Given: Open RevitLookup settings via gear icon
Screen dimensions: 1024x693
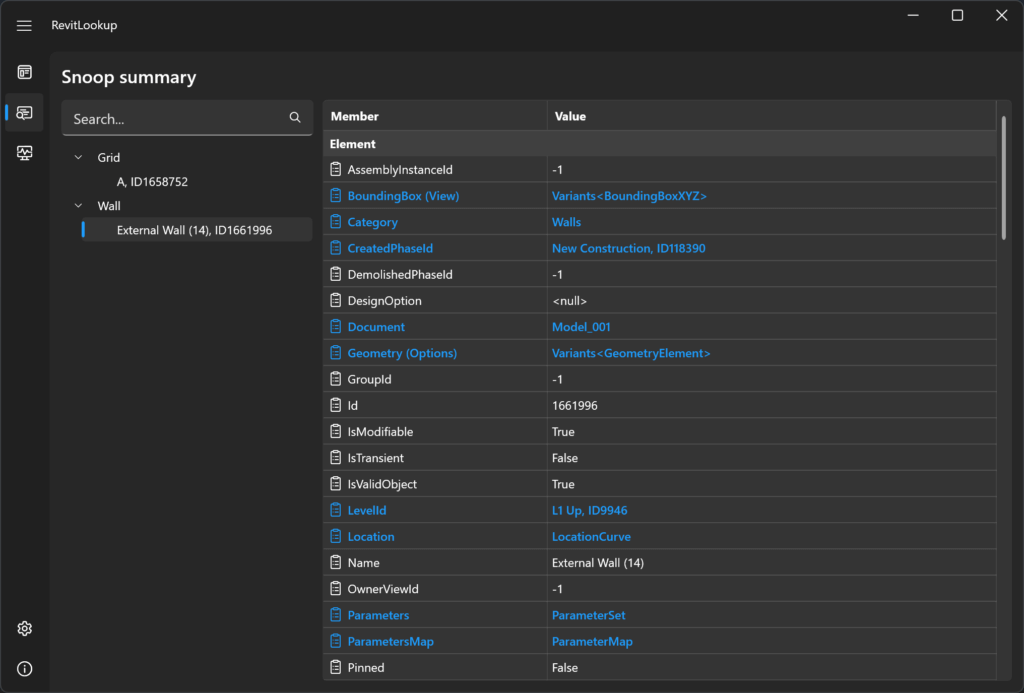Looking at the screenshot, I should tap(24, 628).
